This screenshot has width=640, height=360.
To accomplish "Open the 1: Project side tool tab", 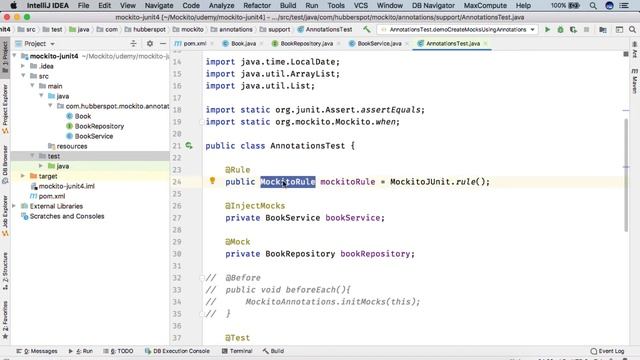I will [5, 57].
